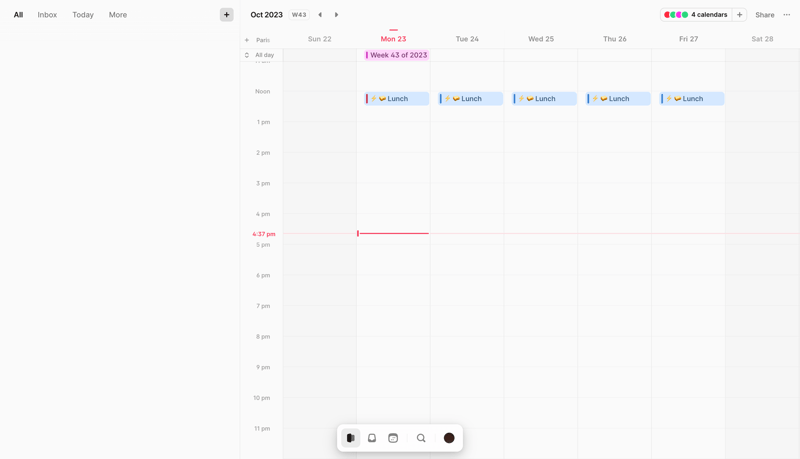This screenshot has height=459, width=800.
Task: Open the three-dot options menu
Action: point(787,15)
